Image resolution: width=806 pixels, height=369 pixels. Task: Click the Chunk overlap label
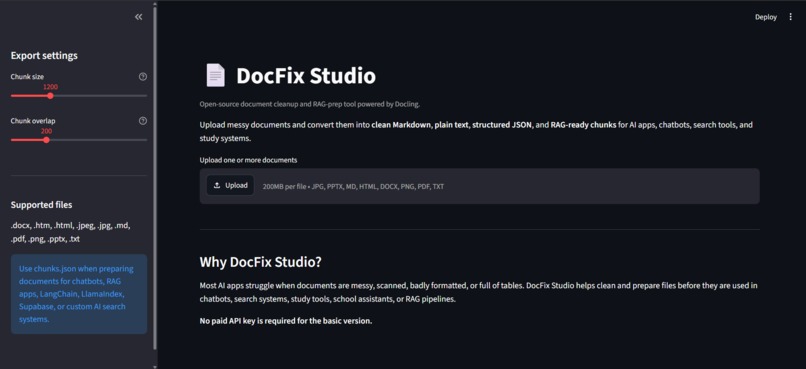tap(33, 121)
